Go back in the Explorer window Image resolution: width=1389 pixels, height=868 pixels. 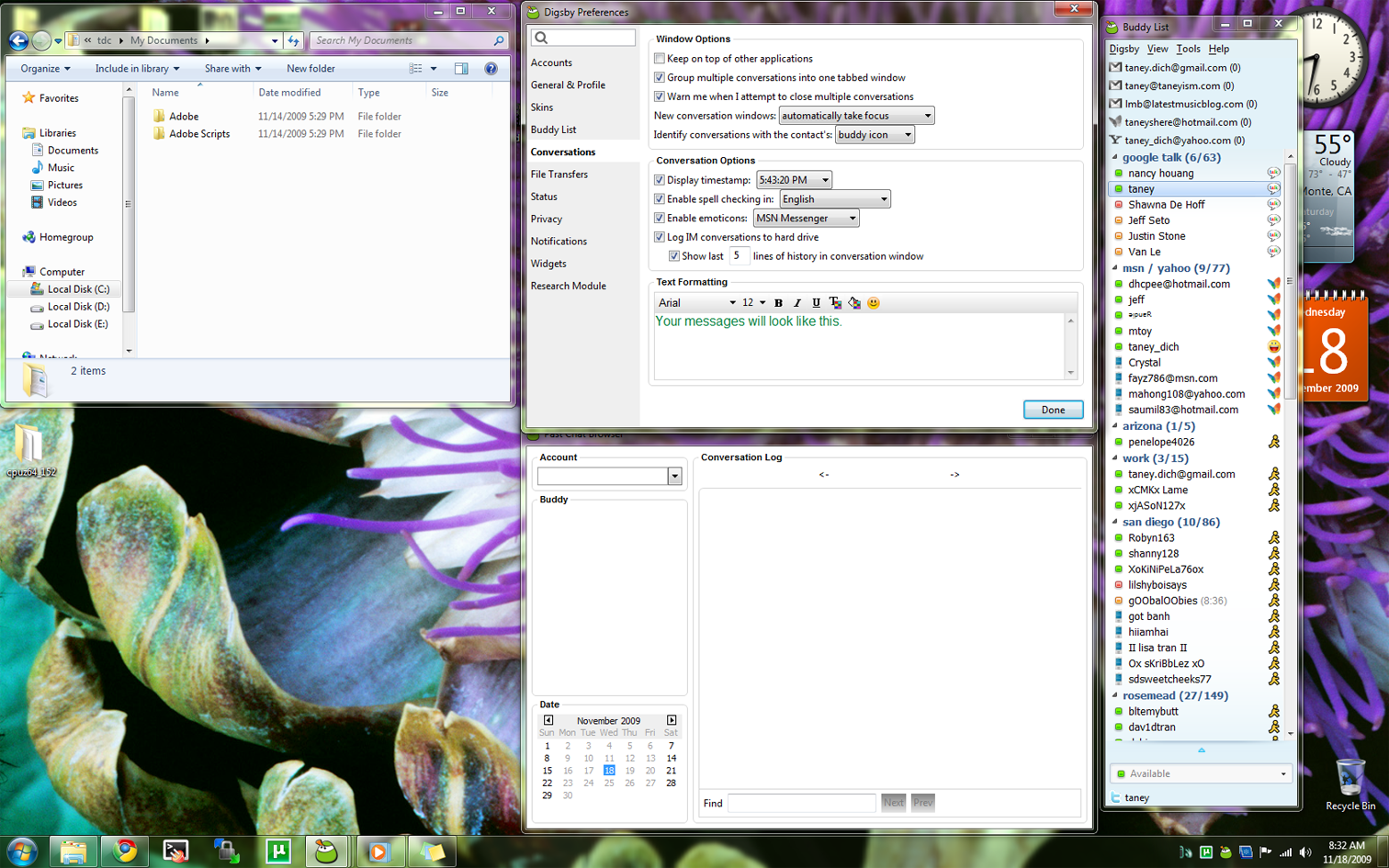17,40
